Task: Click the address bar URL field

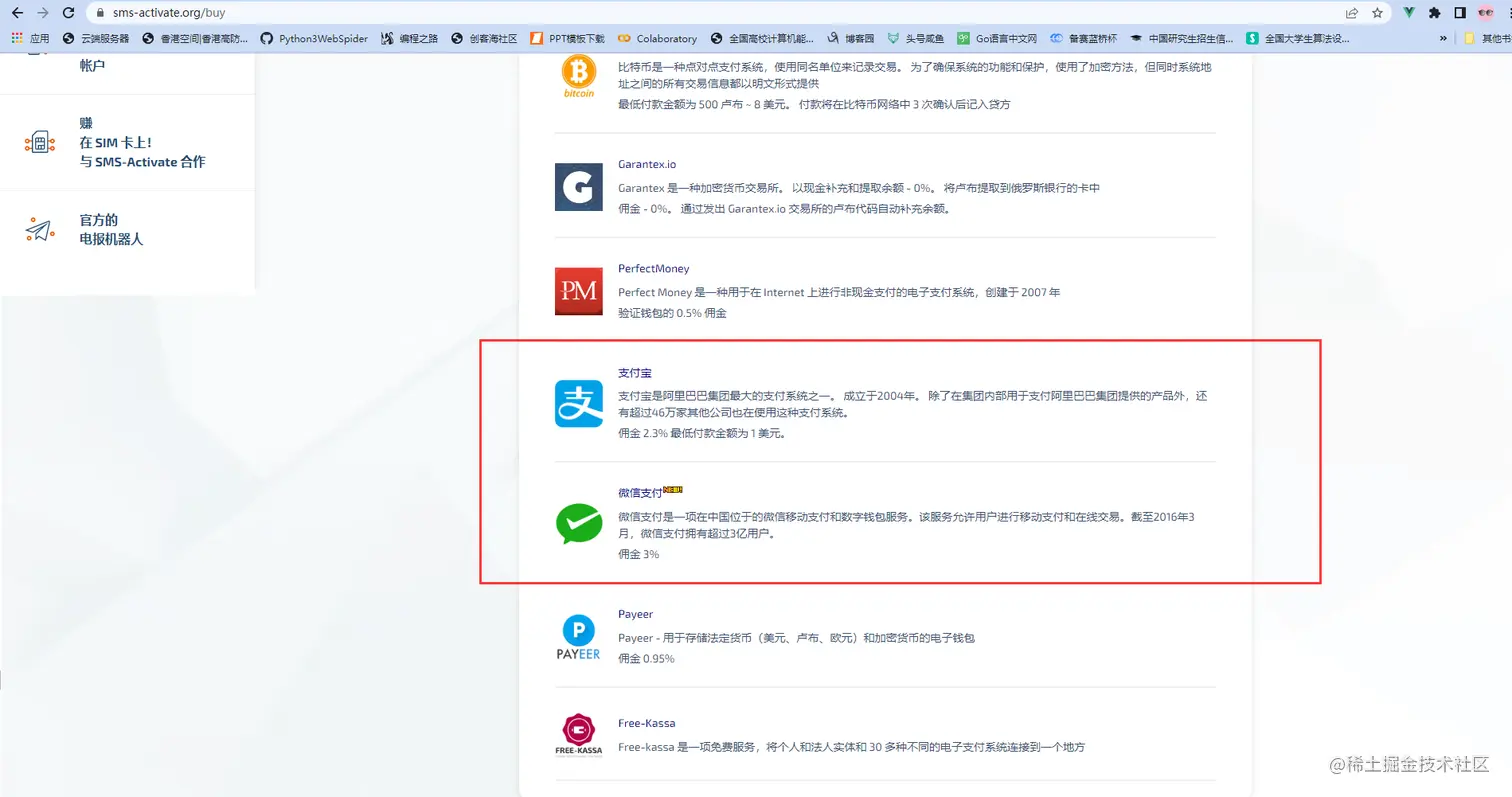Action: (x=200, y=13)
